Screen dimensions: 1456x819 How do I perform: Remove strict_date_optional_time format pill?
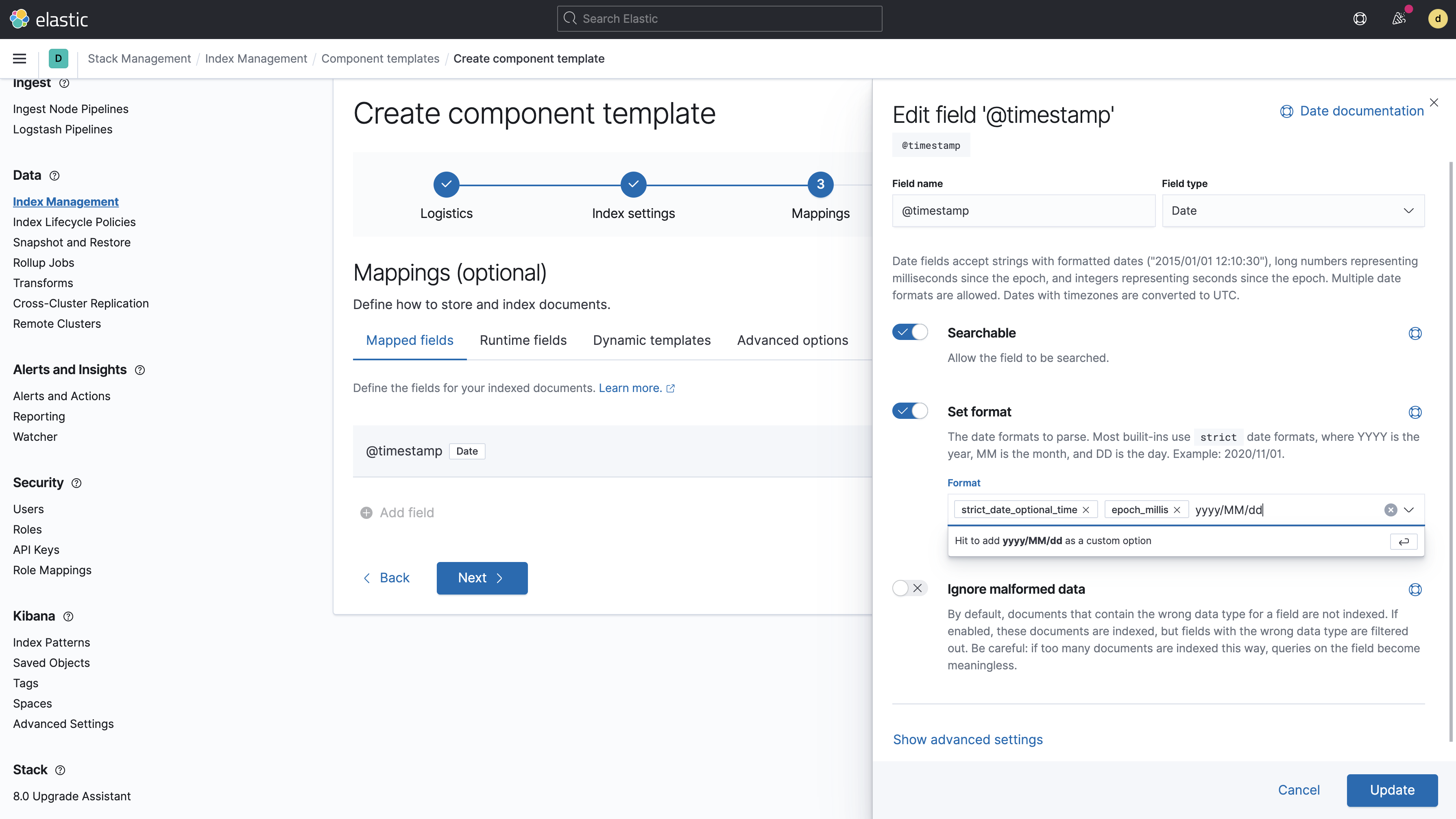1086,510
